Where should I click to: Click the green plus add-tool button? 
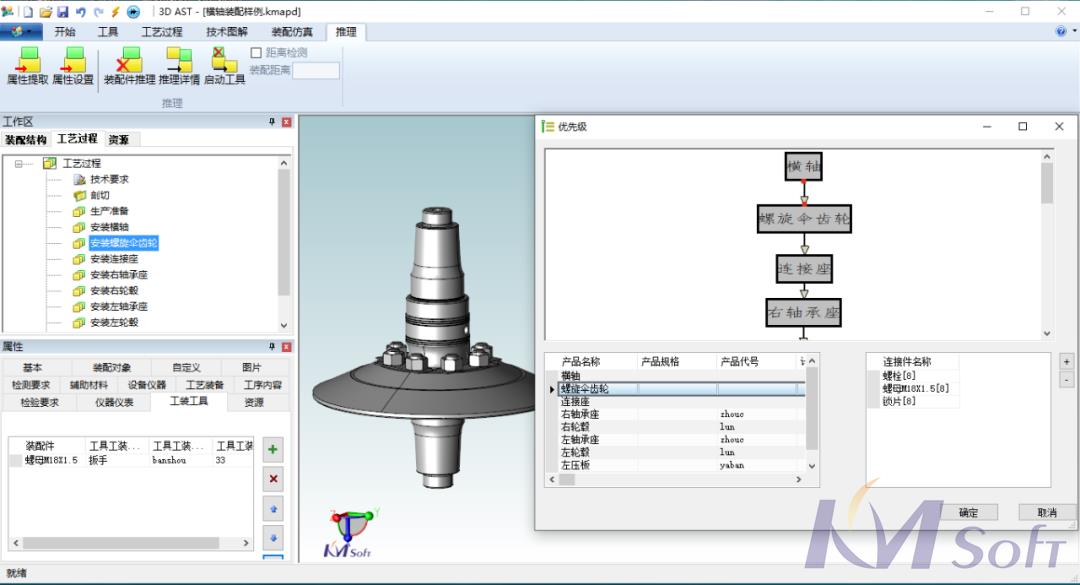pos(273,450)
